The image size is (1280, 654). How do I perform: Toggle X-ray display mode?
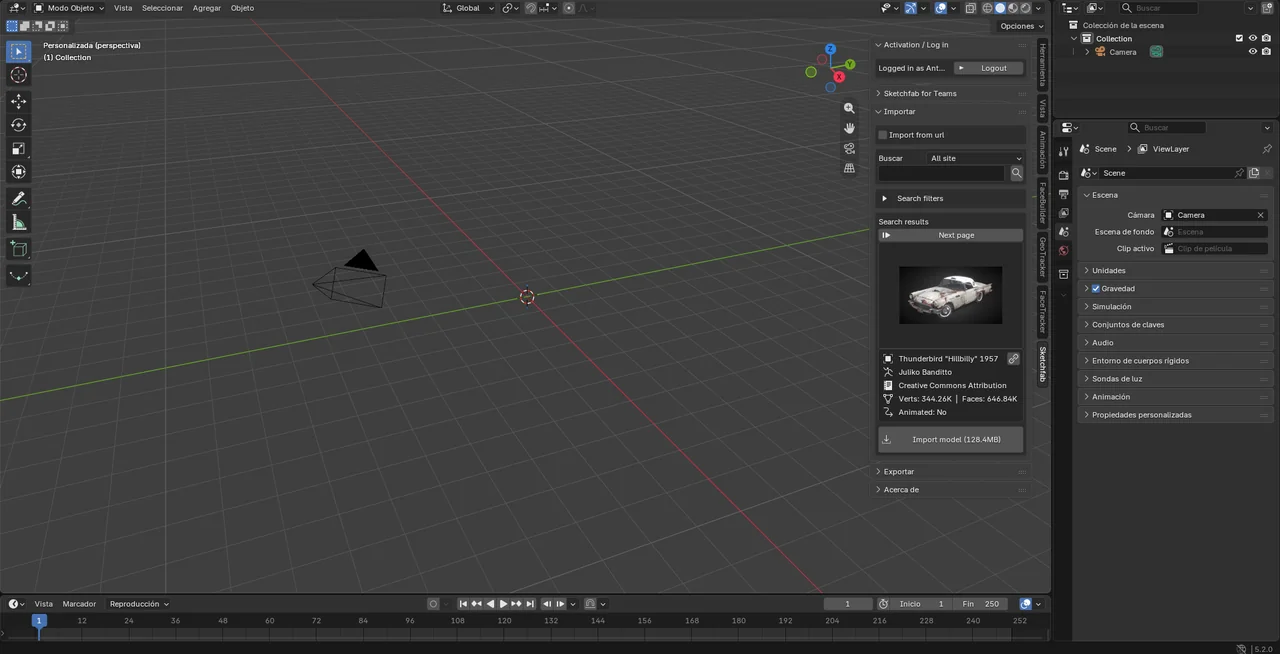click(x=969, y=8)
